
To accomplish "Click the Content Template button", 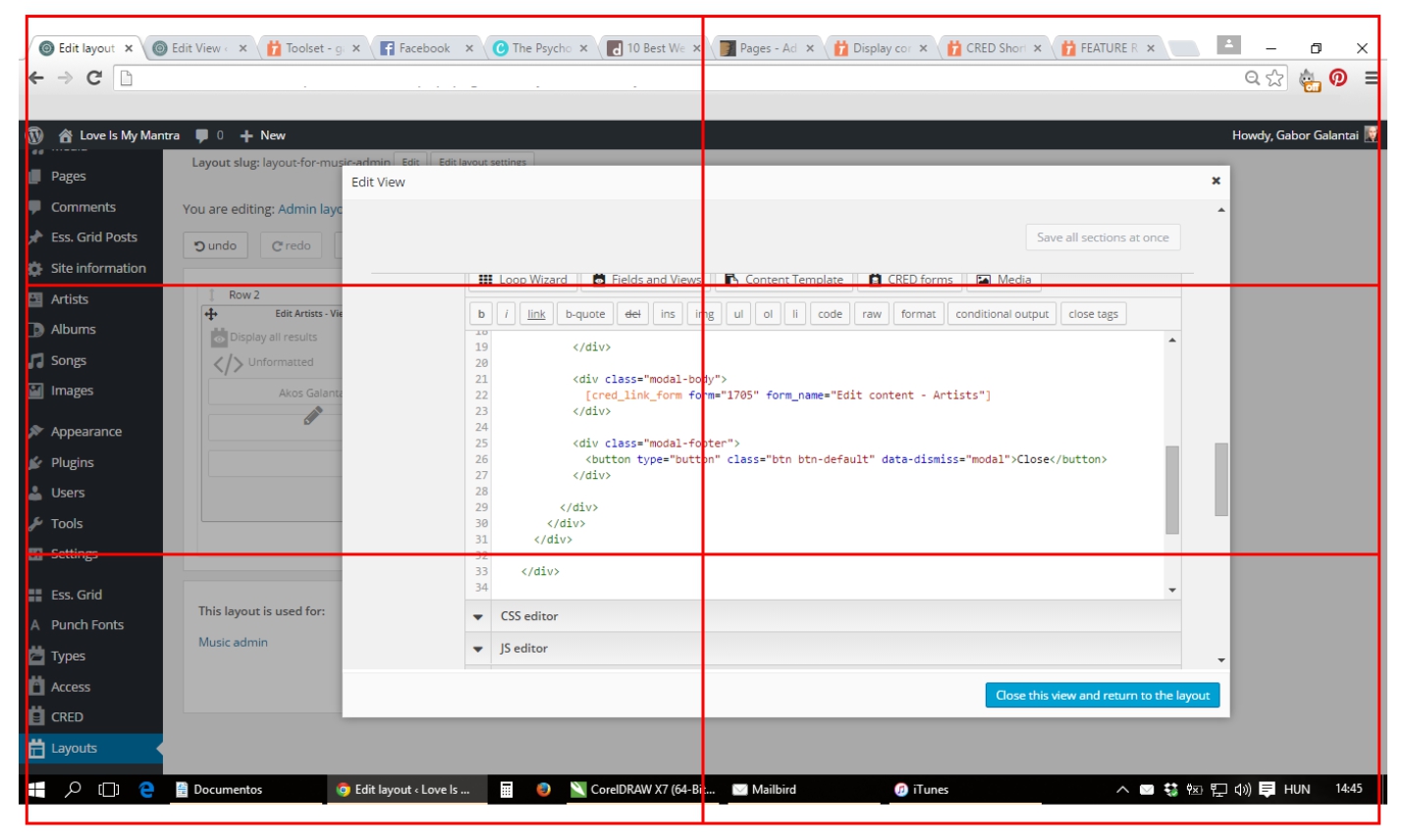I will pos(784,280).
